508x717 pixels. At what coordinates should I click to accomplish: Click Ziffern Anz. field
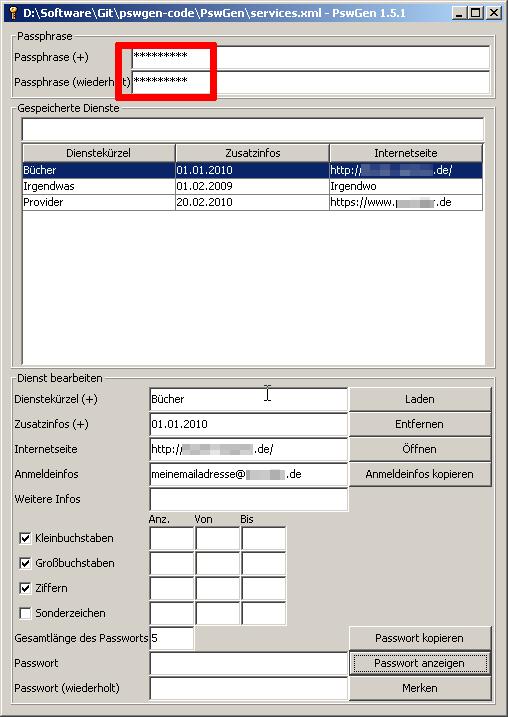[x=172, y=588]
